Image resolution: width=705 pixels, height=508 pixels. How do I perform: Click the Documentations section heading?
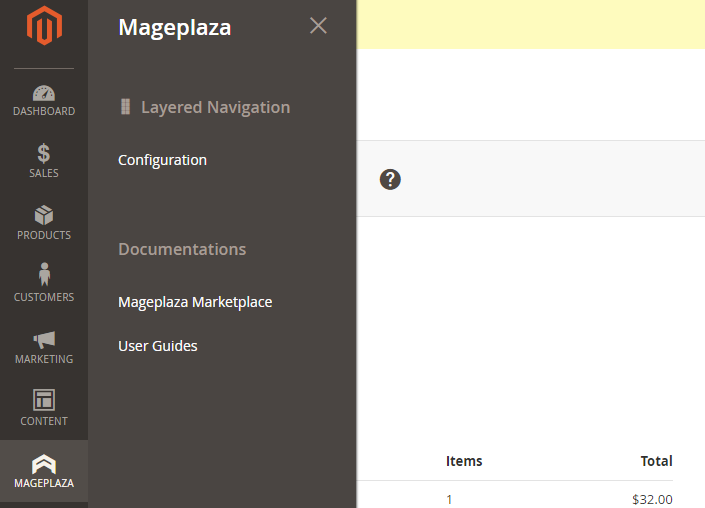click(x=182, y=249)
